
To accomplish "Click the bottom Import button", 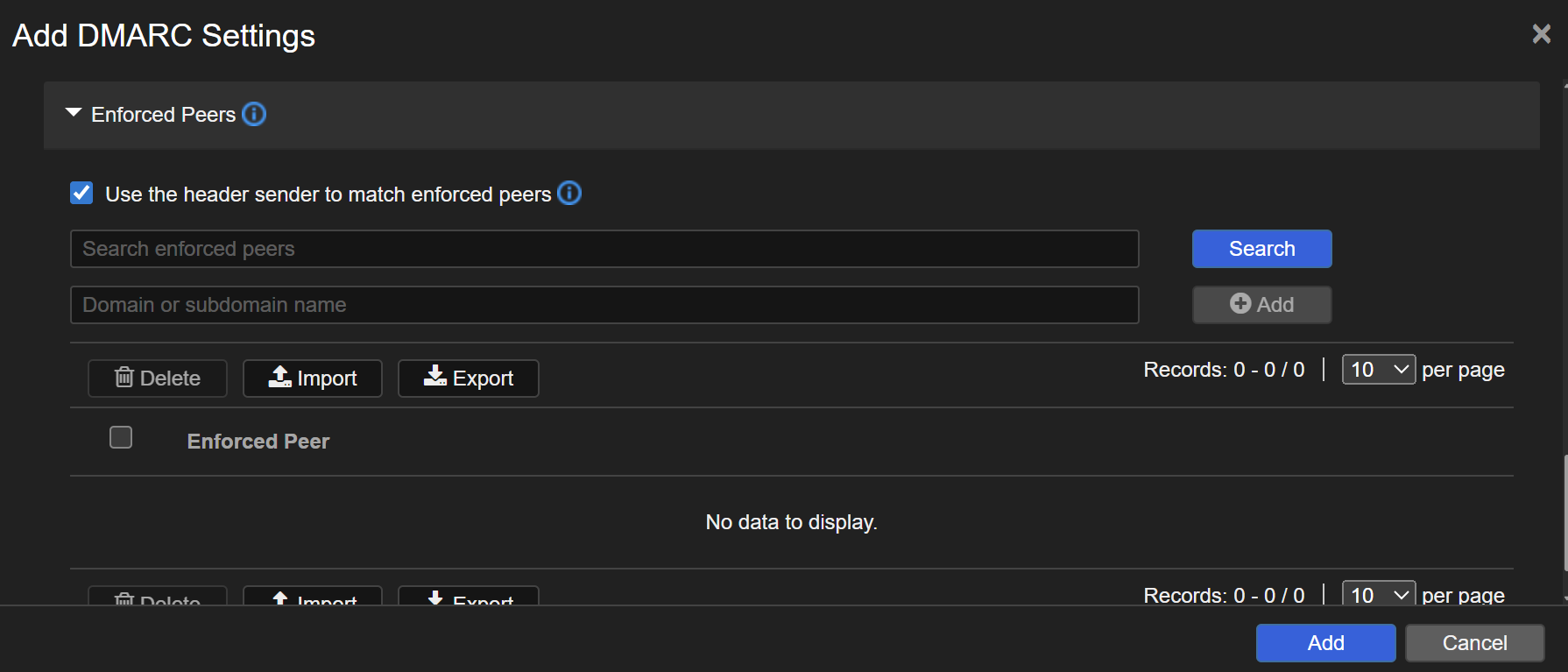I will tap(313, 597).
